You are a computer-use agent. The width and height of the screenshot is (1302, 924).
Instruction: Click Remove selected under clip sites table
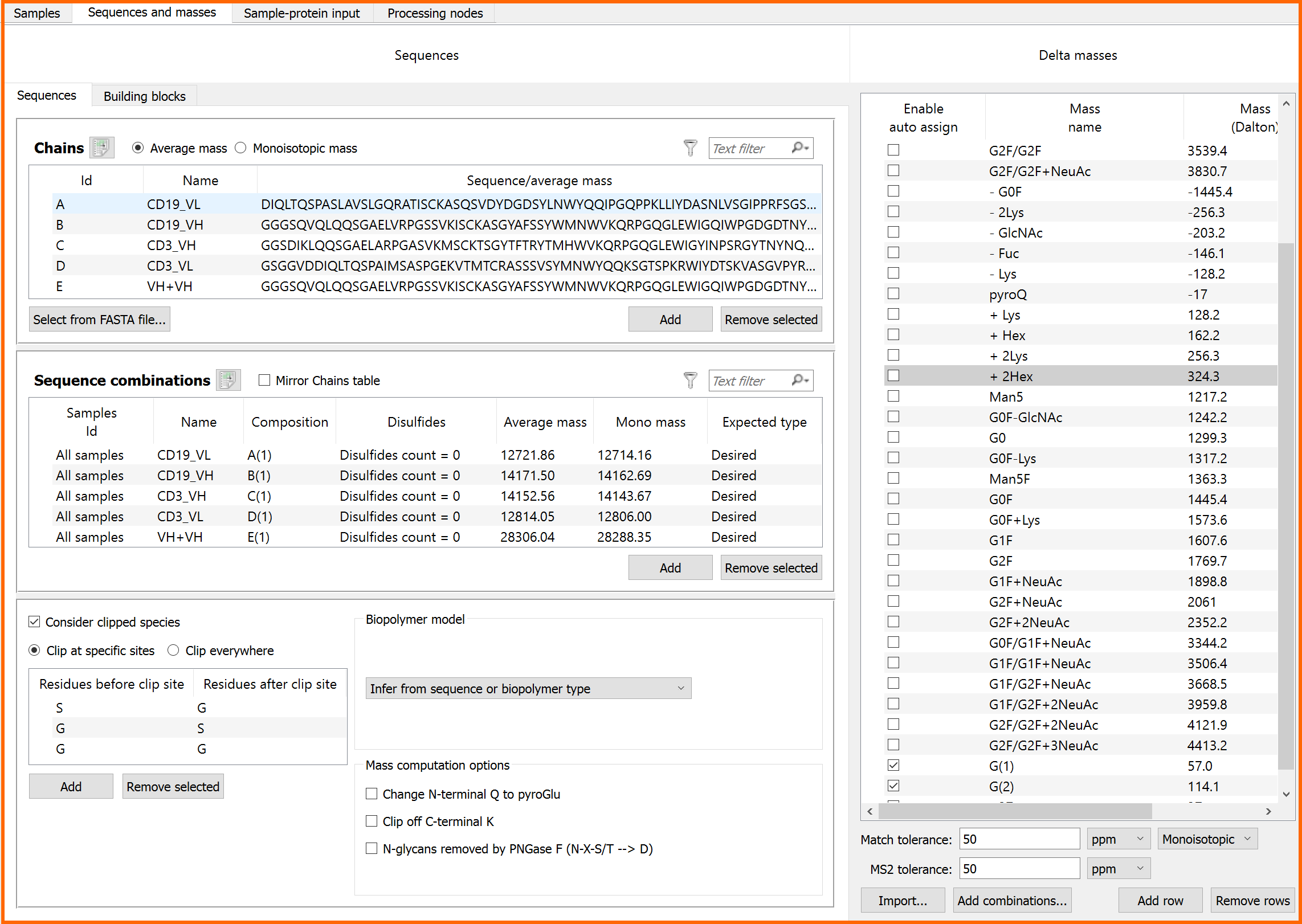pyautogui.click(x=173, y=786)
